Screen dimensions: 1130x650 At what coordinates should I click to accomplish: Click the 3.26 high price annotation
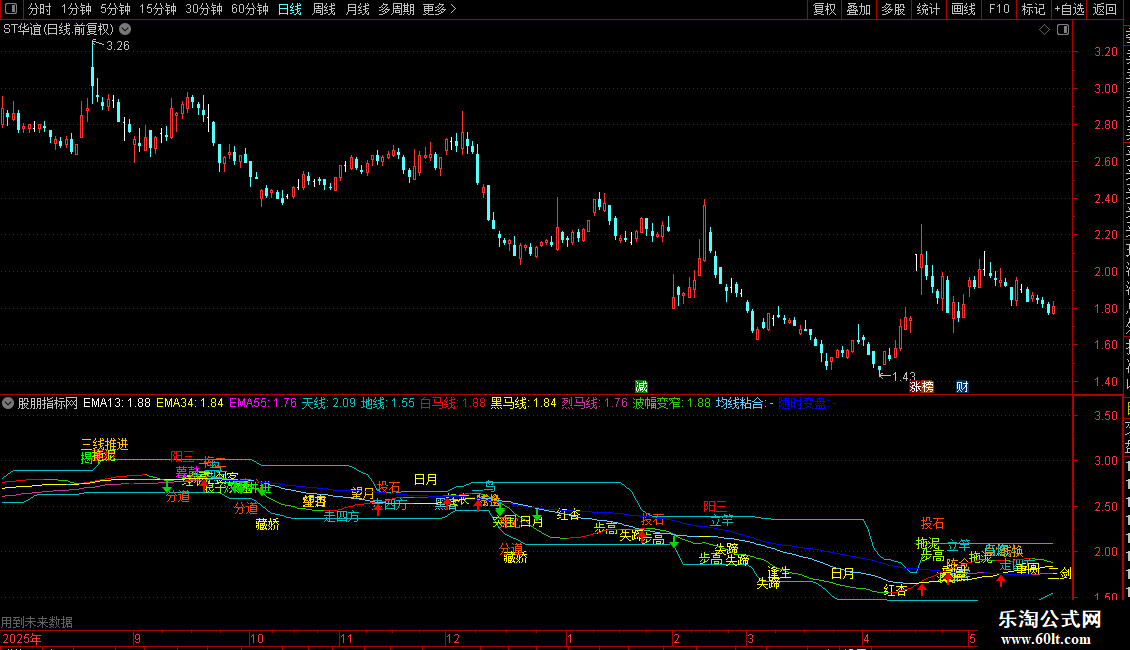pyautogui.click(x=117, y=46)
